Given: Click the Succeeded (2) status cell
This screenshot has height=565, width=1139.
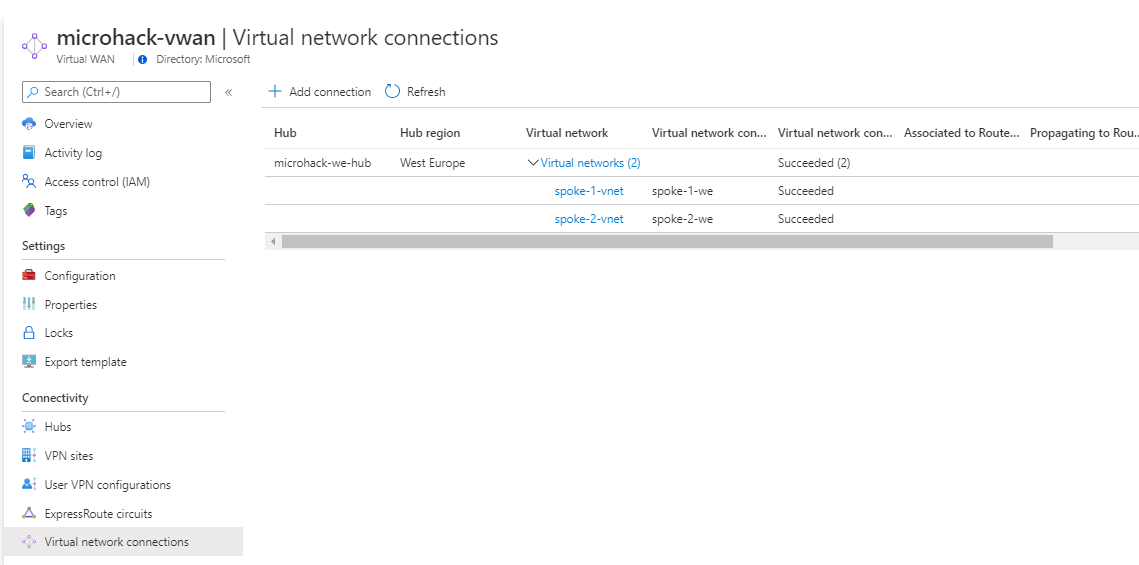Looking at the screenshot, I should click(814, 163).
